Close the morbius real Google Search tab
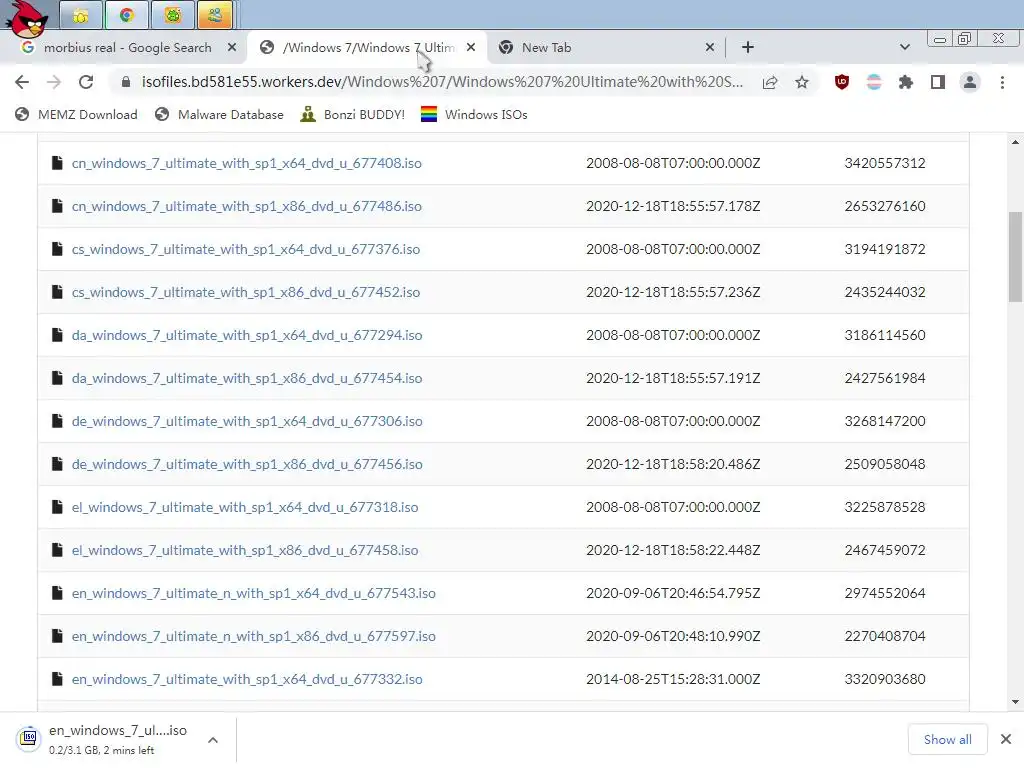The height and width of the screenshot is (768, 1024). click(x=232, y=48)
